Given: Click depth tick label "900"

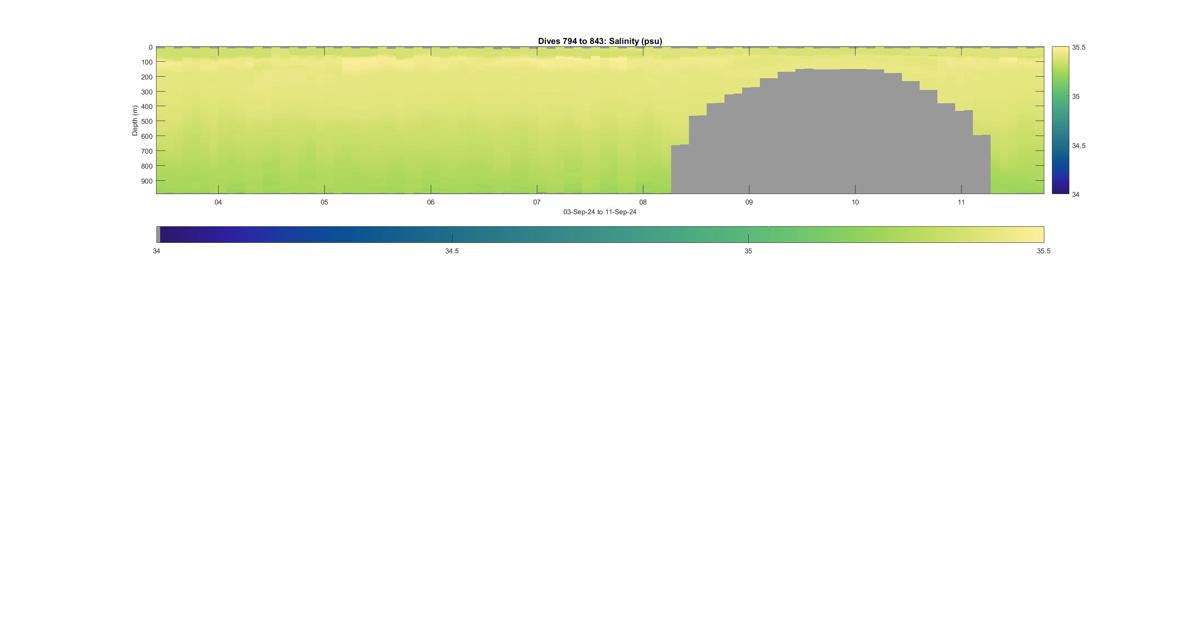Looking at the screenshot, I should point(146,182).
